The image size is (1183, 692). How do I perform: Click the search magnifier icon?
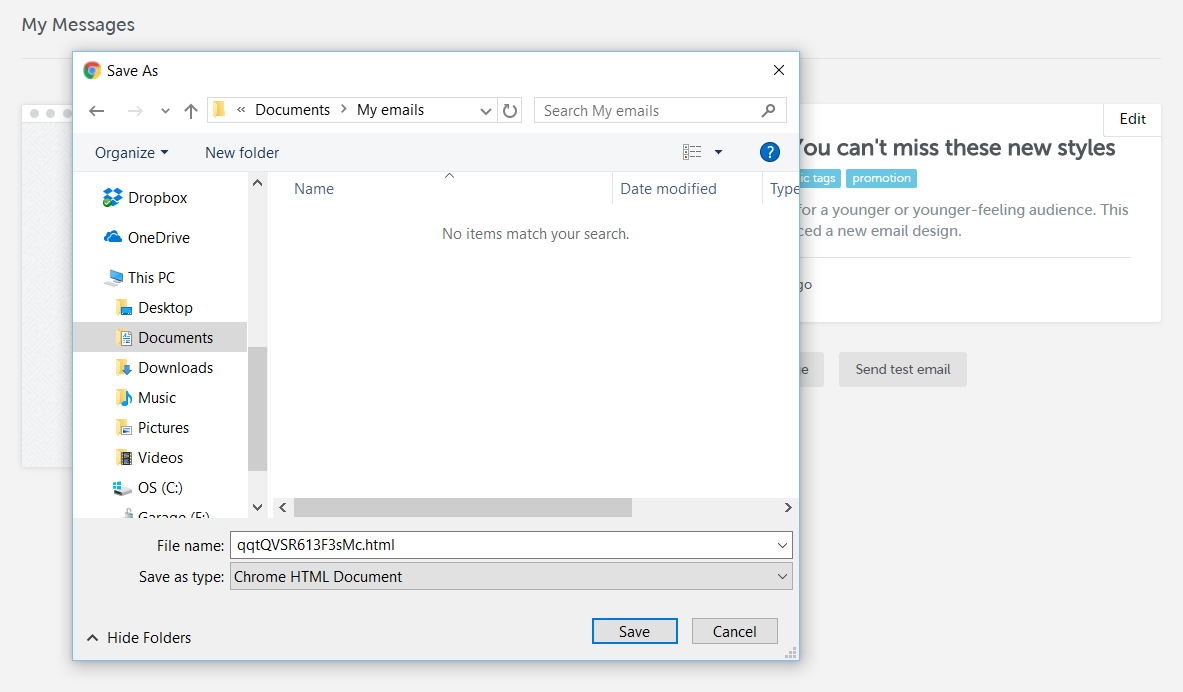[x=769, y=110]
